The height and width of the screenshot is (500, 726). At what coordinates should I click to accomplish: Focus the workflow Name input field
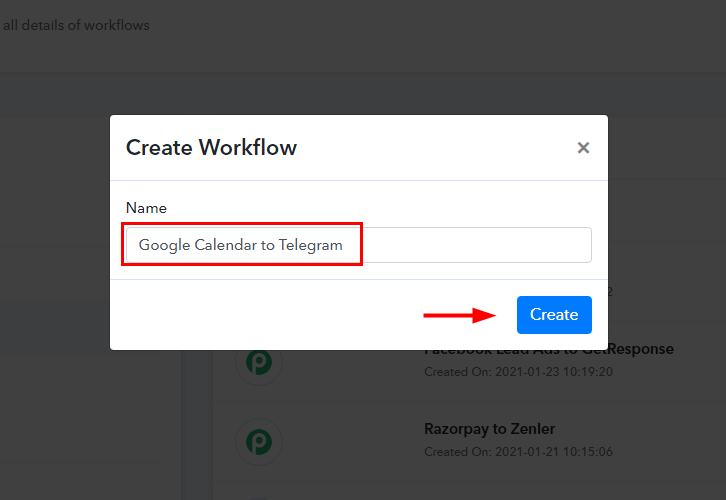[x=359, y=245]
